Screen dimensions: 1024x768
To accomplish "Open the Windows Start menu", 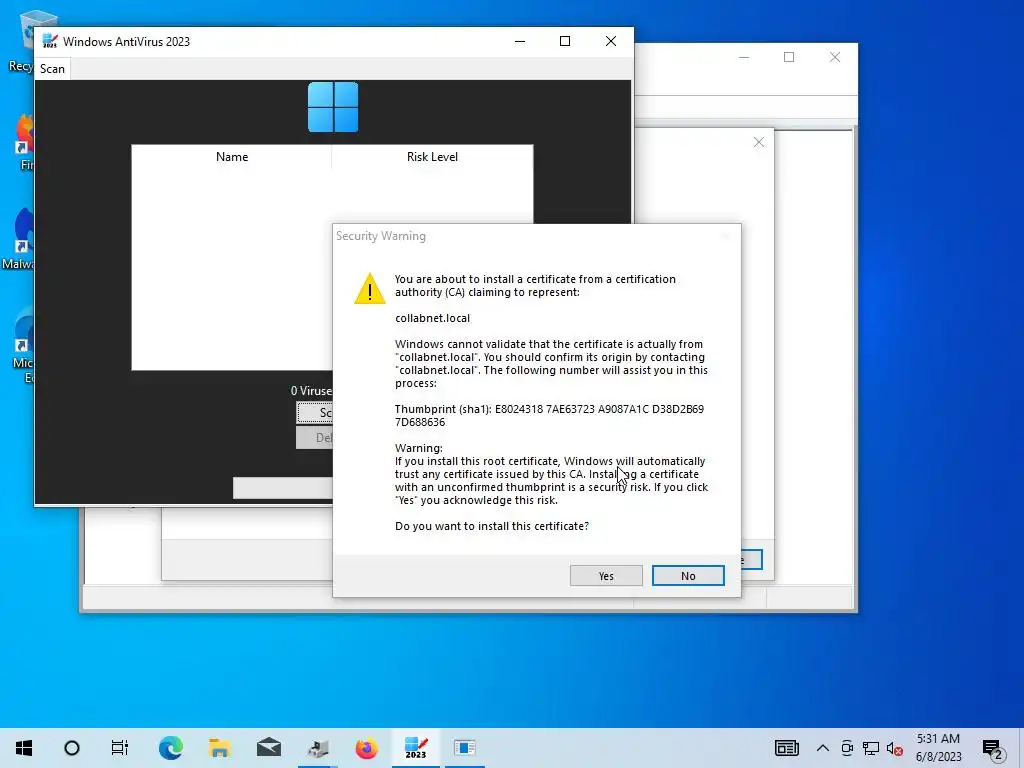I will (24, 748).
